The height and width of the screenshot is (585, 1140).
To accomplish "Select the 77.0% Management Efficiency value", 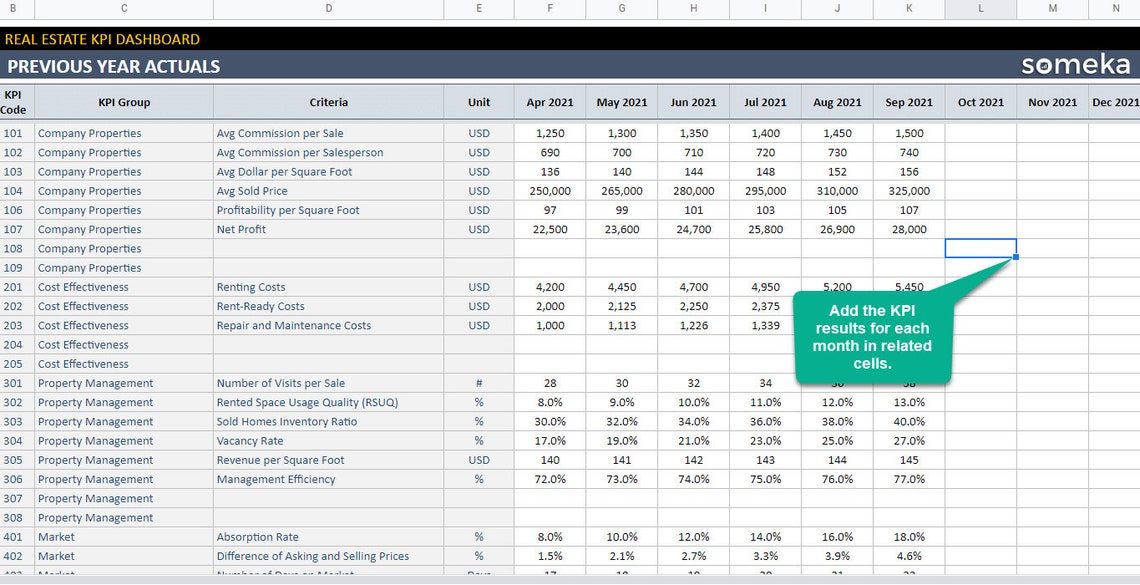I will [908, 479].
